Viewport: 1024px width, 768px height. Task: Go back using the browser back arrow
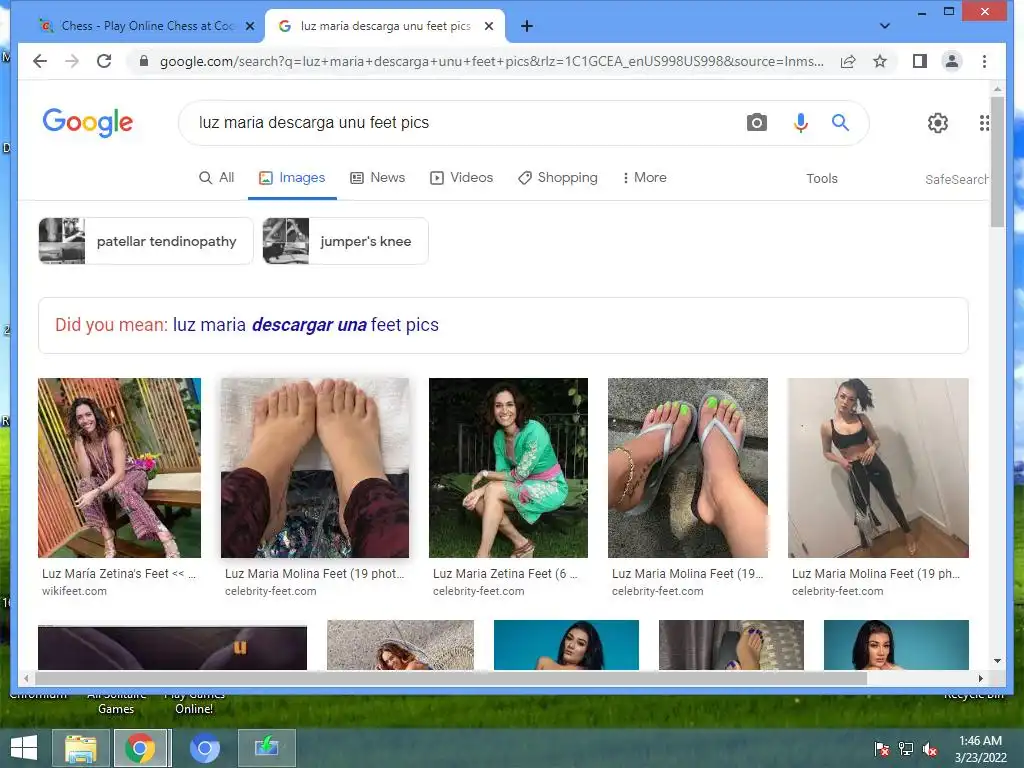tap(40, 61)
